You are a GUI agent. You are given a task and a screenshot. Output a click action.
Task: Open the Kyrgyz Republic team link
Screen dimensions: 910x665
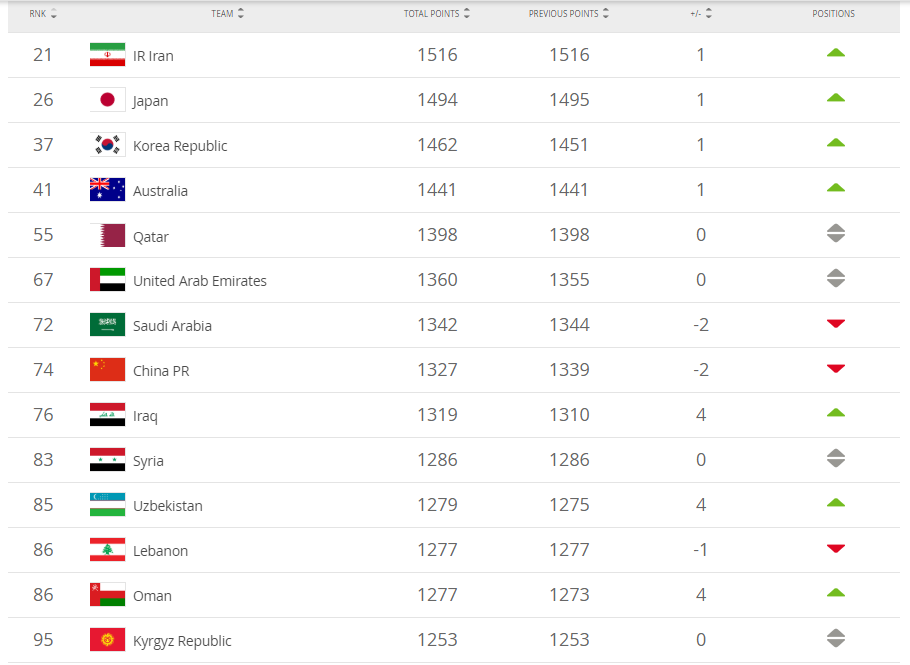point(182,641)
